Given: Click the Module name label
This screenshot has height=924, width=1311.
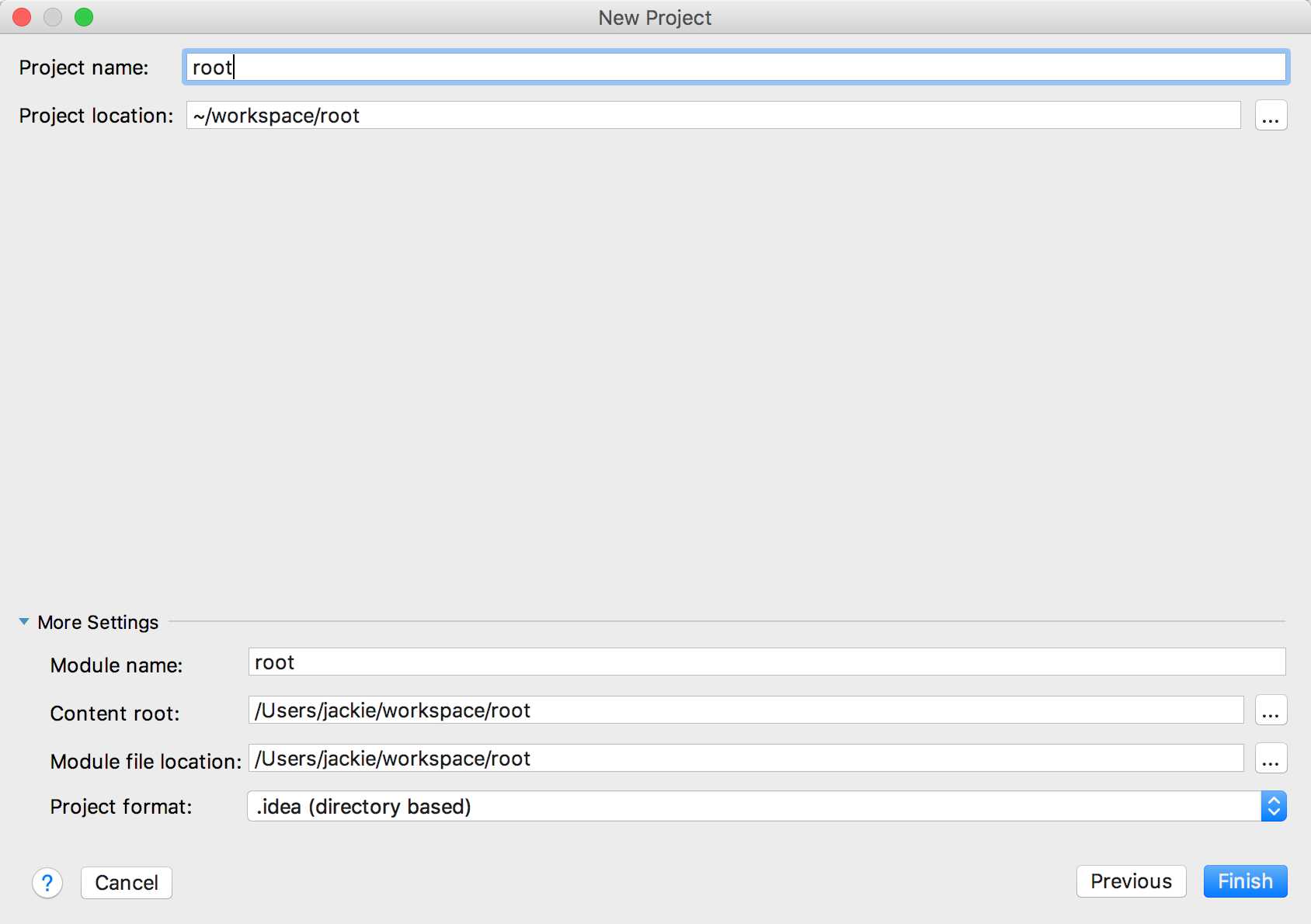Looking at the screenshot, I should (x=116, y=665).
